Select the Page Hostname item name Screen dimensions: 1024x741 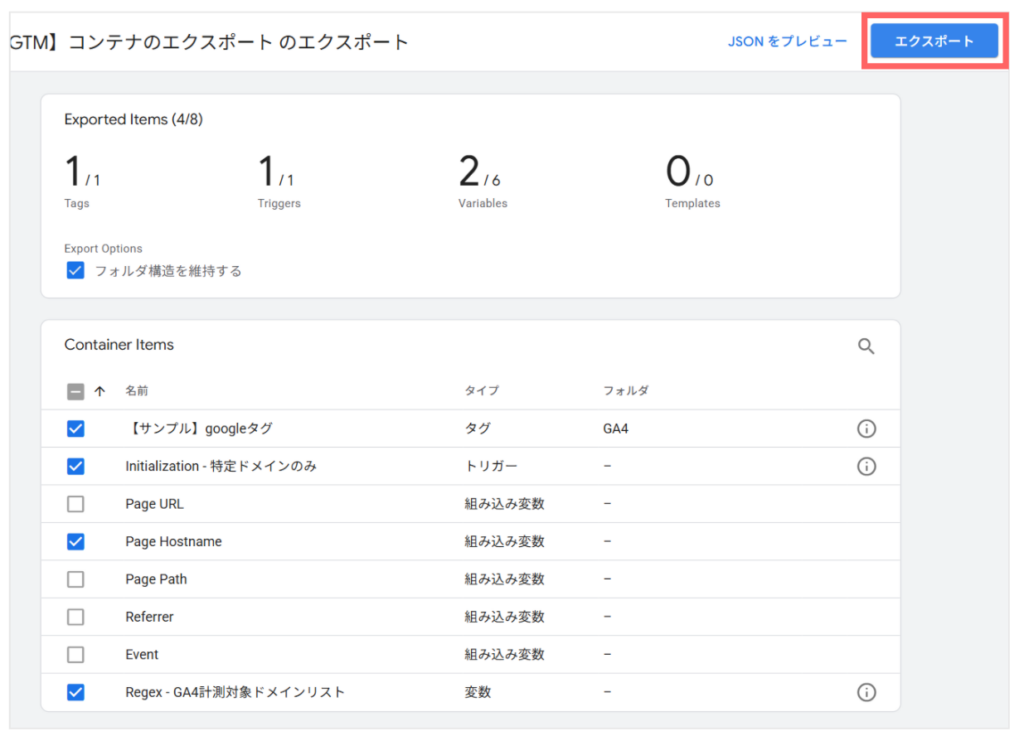pyautogui.click(x=173, y=541)
